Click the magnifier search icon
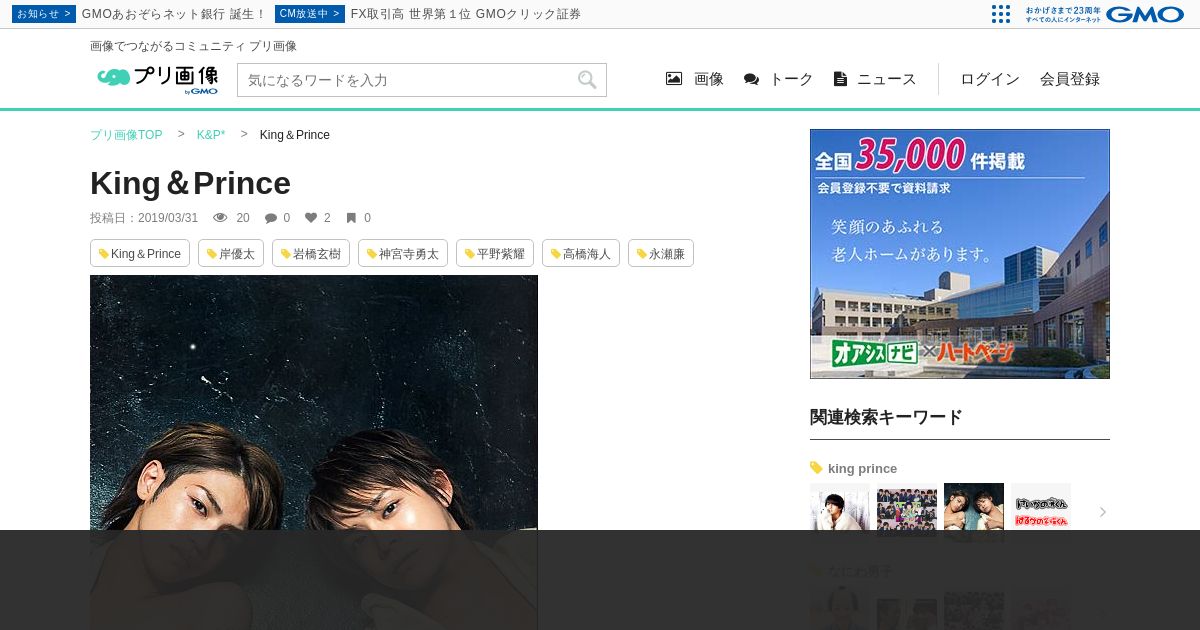Image resolution: width=1200 pixels, height=630 pixels. click(x=587, y=80)
